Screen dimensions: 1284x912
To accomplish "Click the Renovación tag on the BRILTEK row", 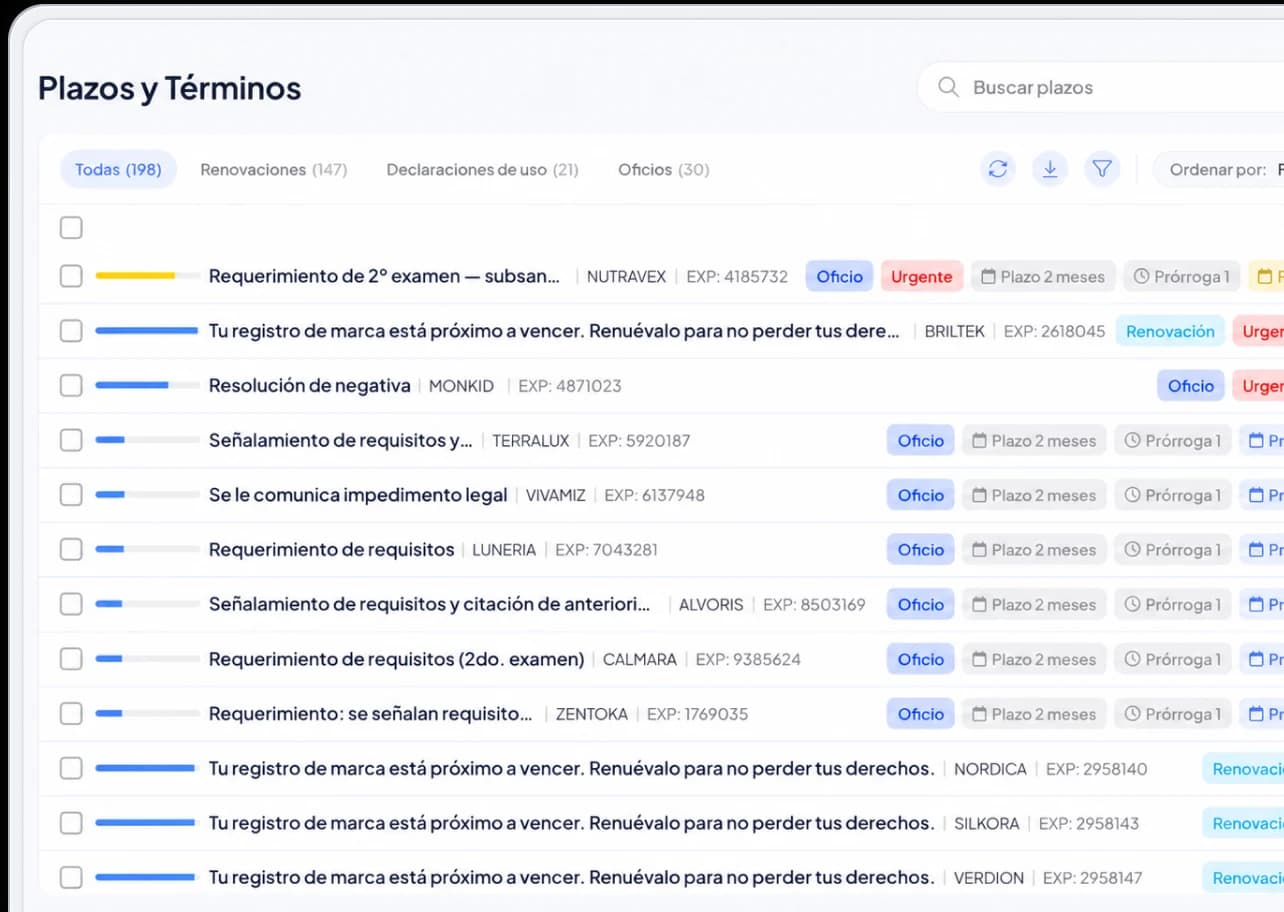I will click(1170, 331).
